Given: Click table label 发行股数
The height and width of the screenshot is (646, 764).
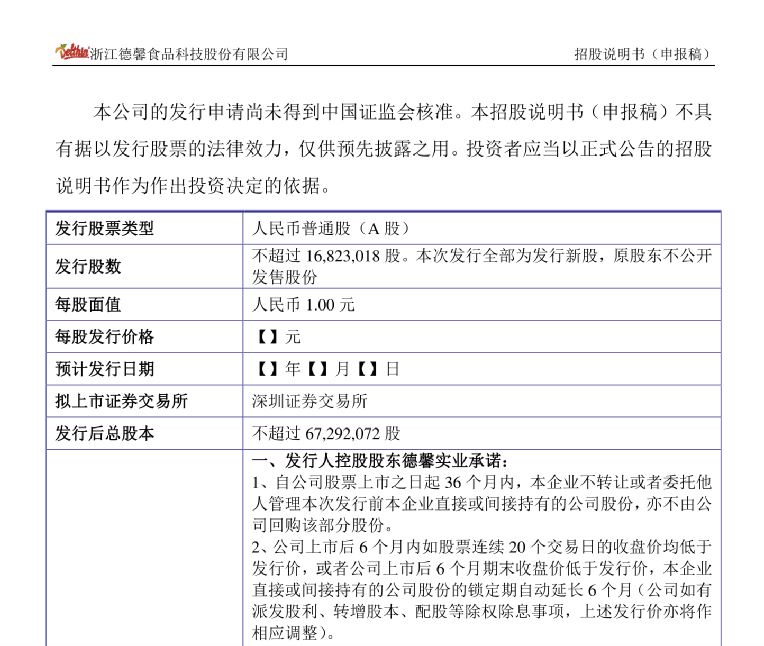Looking at the screenshot, I should click(x=88, y=266).
